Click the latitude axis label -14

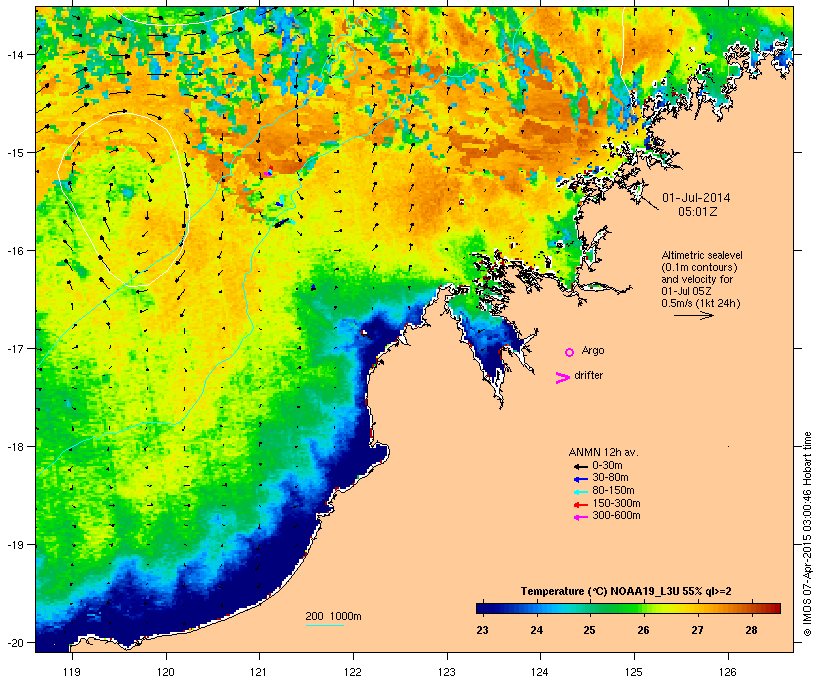pos(14,54)
